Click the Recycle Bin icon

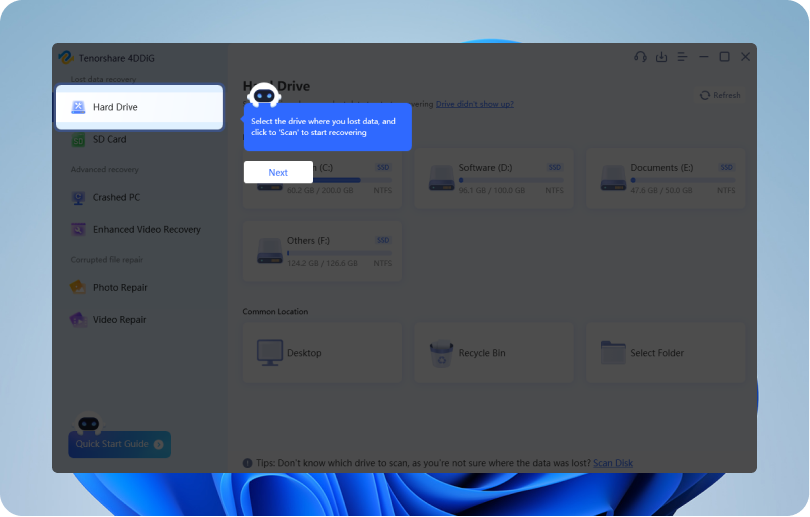click(x=441, y=353)
